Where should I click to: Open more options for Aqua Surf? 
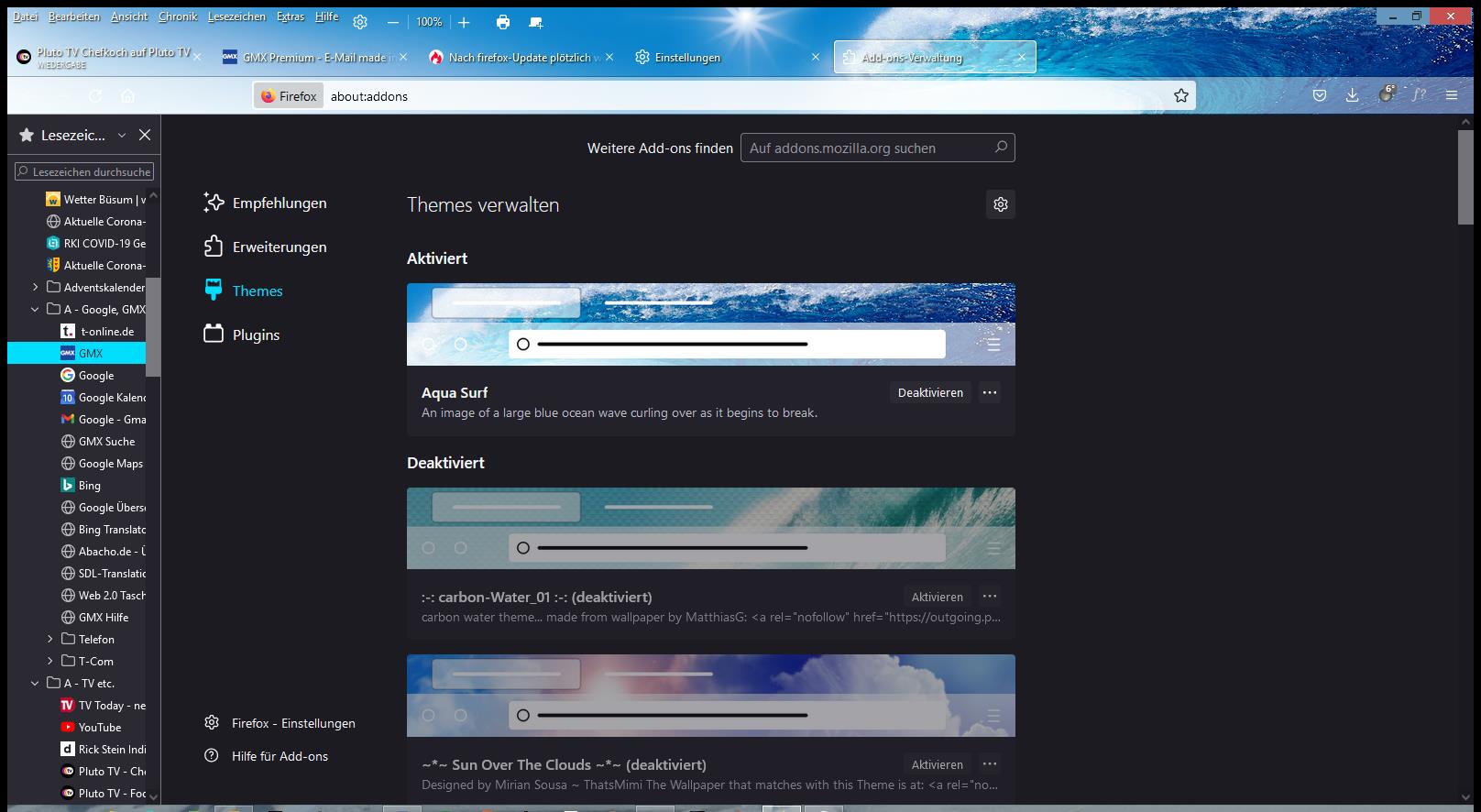pos(990,392)
